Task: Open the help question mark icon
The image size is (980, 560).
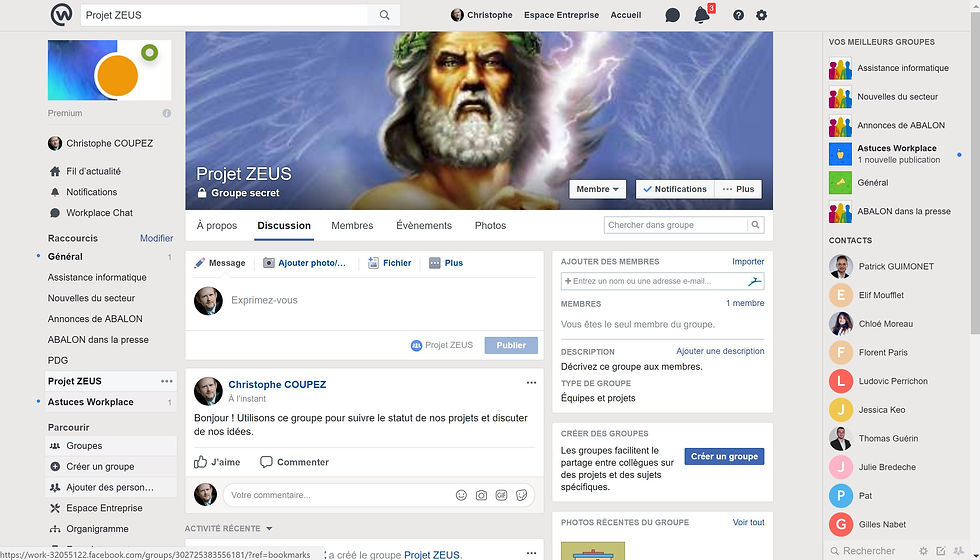Action: pos(738,15)
